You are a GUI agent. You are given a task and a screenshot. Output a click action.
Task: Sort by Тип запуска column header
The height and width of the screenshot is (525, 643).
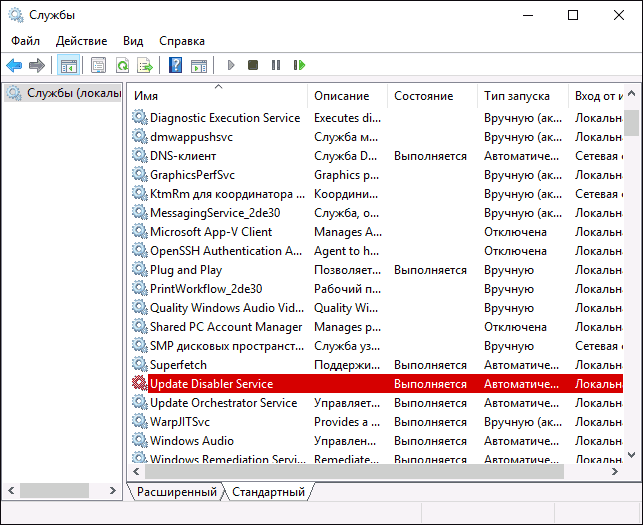pos(516,96)
